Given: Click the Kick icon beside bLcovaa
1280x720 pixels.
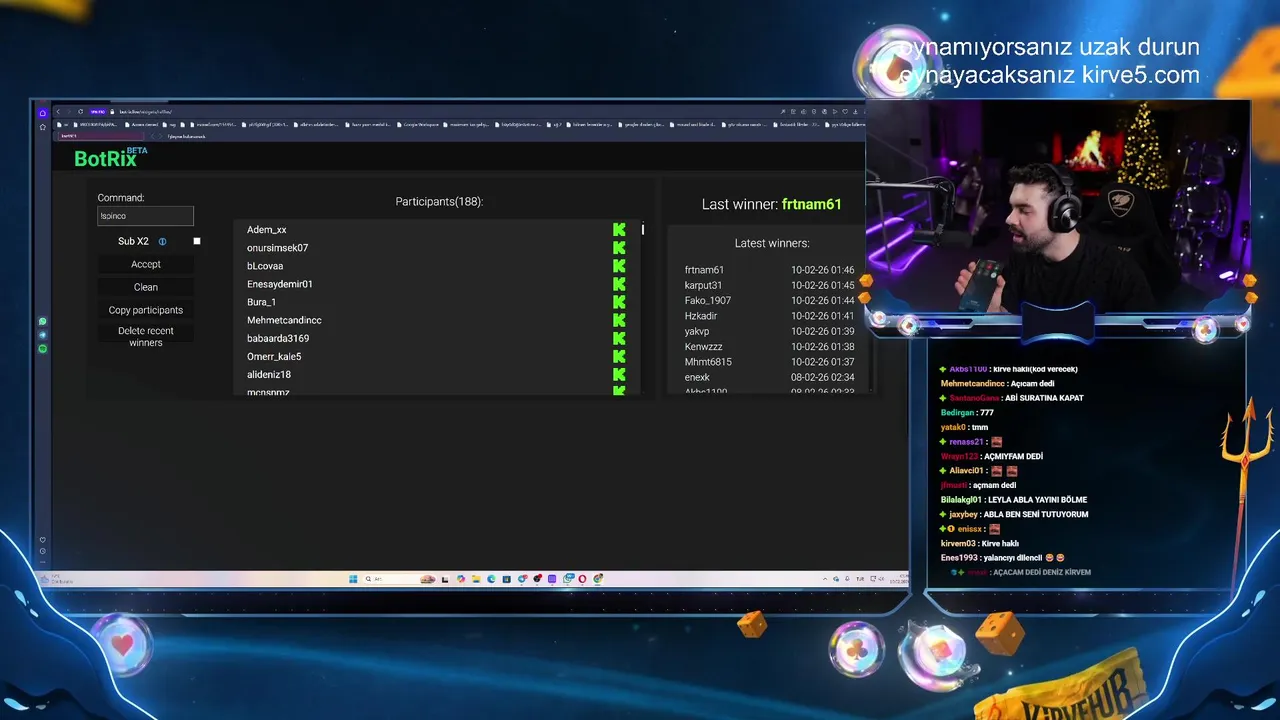Looking at the screenshot, I should click(619, 266).
